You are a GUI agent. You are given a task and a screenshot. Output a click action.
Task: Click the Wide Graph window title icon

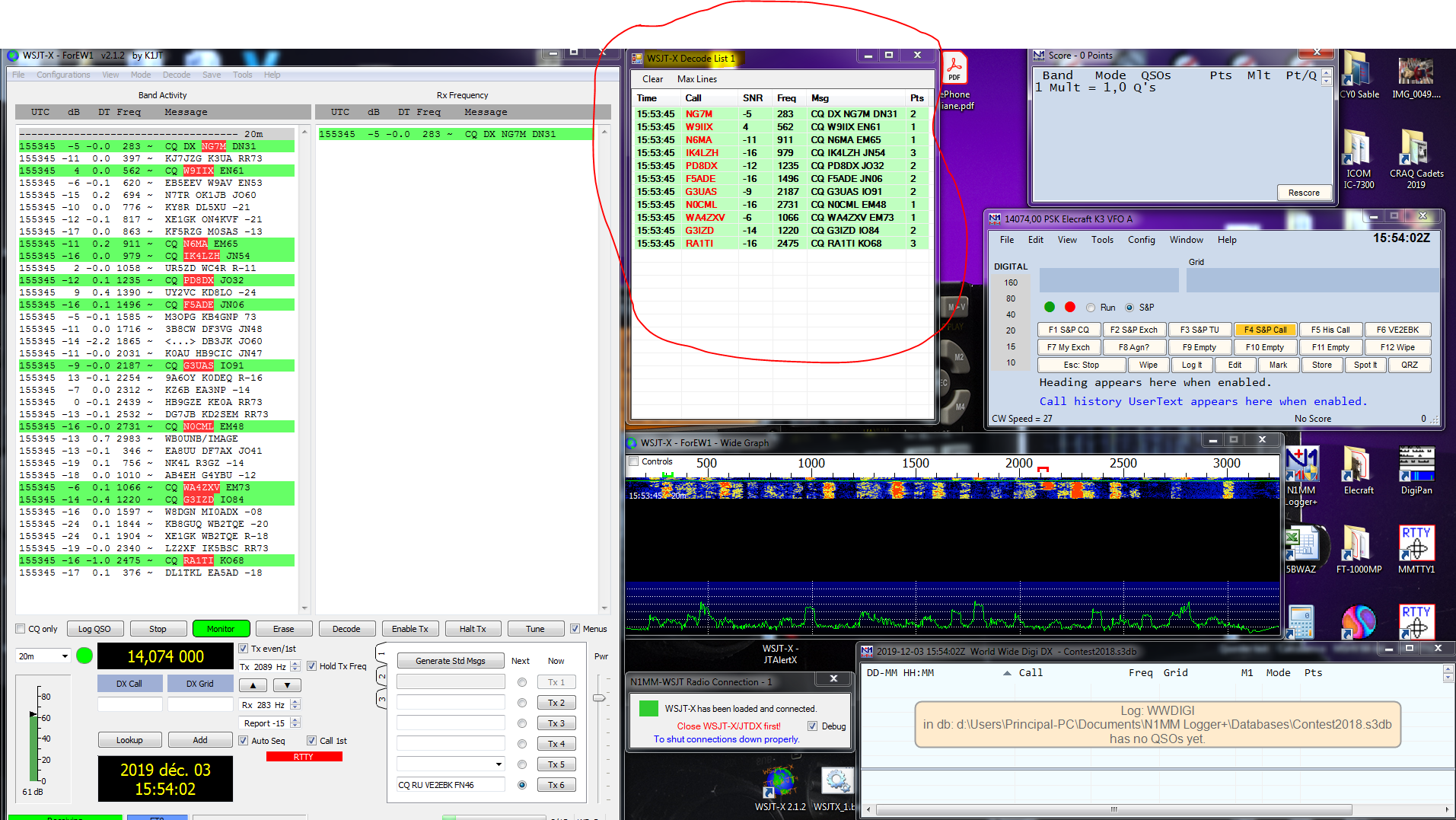click(631, 442)
